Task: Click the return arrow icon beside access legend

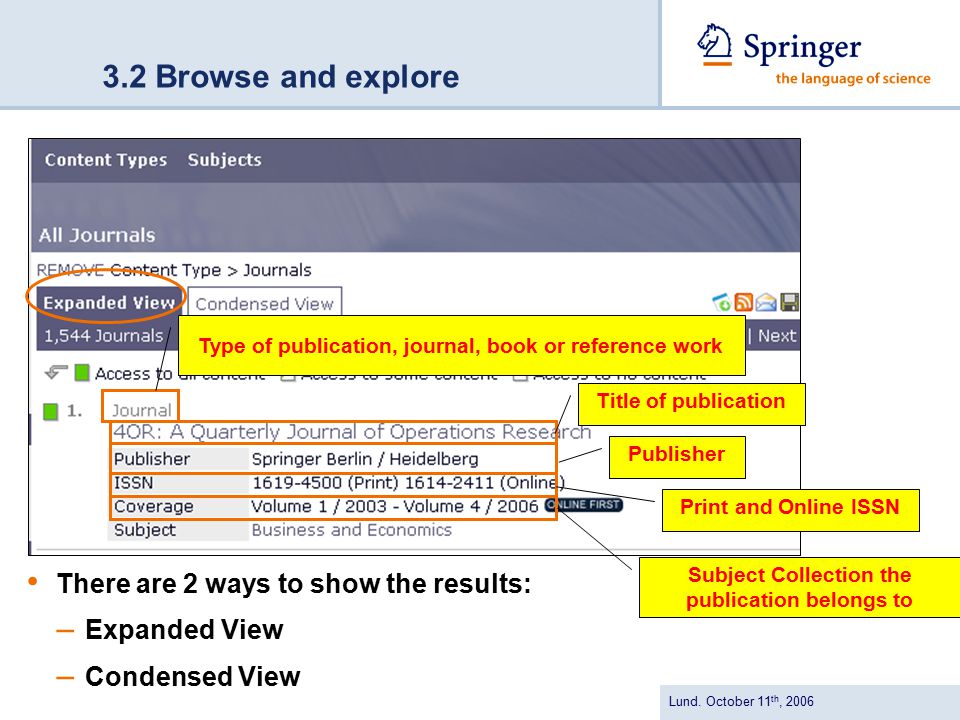Action: (56, 372)
